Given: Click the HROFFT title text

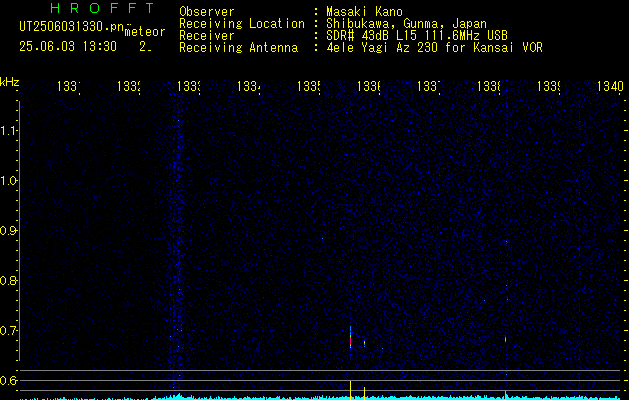Looking at the screenshot, I should click(x=102, y=8).
